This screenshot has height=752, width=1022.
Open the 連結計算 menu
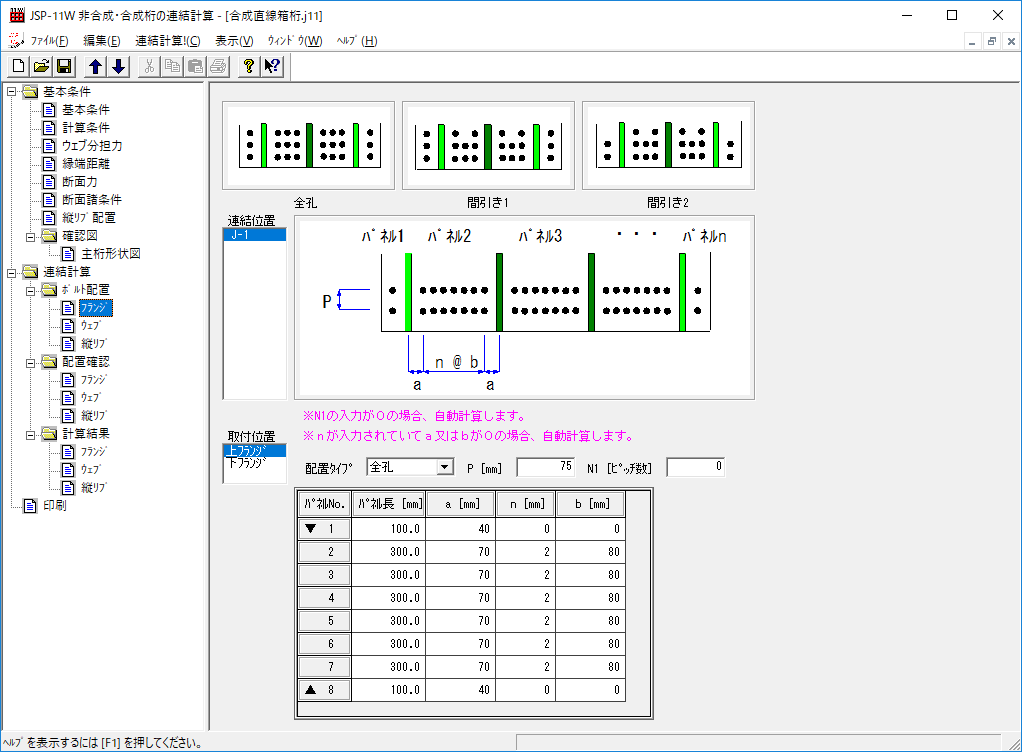pos(167,41)
